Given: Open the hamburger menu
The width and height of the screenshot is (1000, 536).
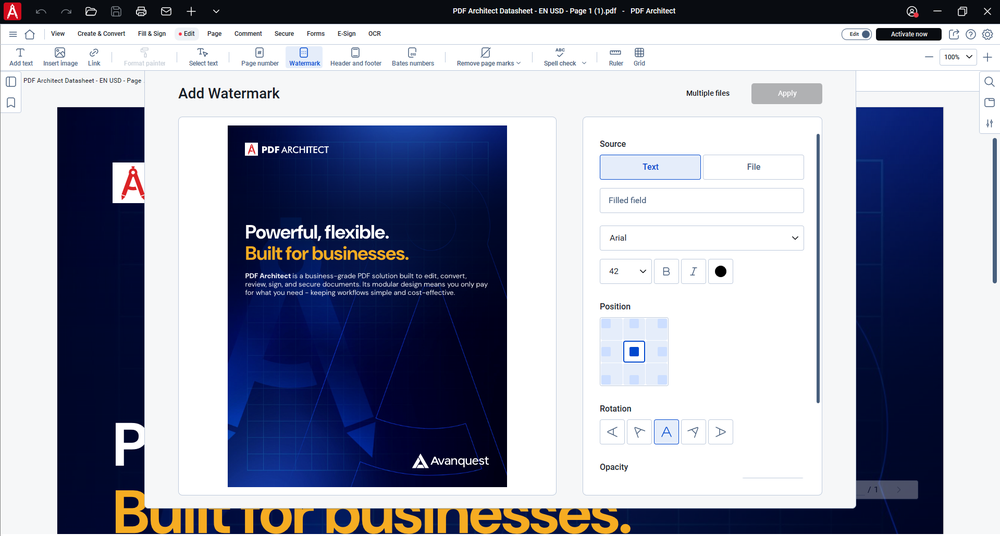Looking at the screenshot, I should pyautogui.click(x=13, y=34).
